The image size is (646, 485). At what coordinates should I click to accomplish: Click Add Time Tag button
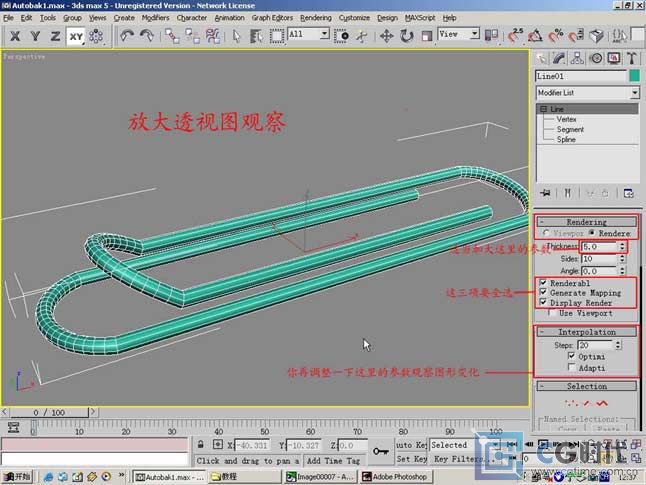(333, 460)
